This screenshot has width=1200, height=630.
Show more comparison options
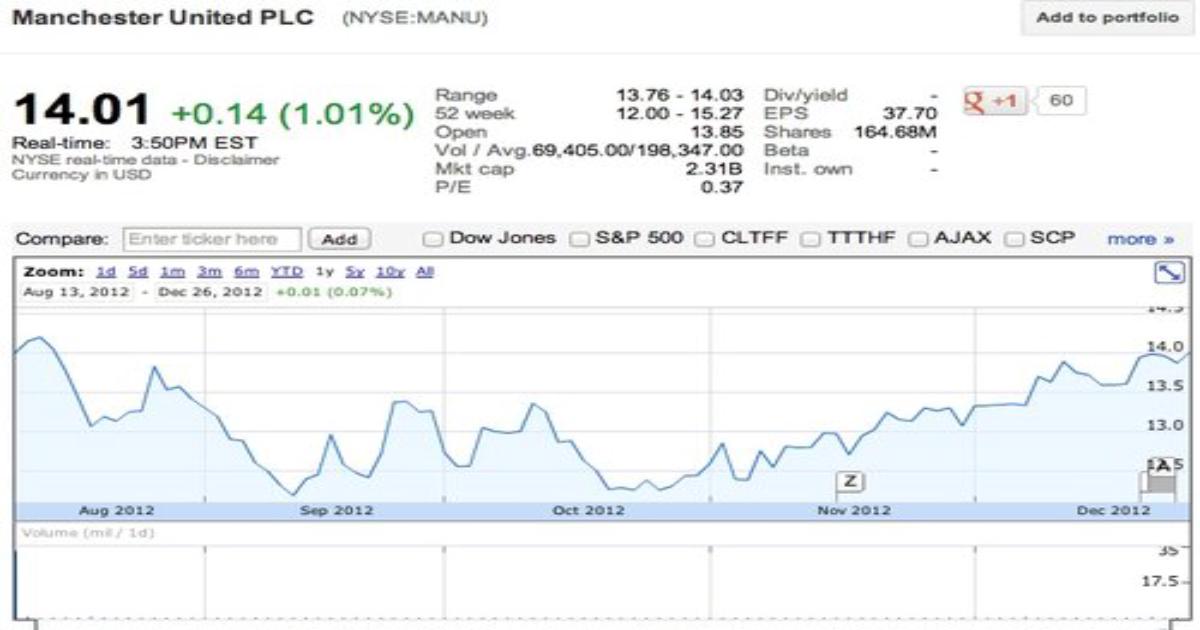pos(1140,240)
